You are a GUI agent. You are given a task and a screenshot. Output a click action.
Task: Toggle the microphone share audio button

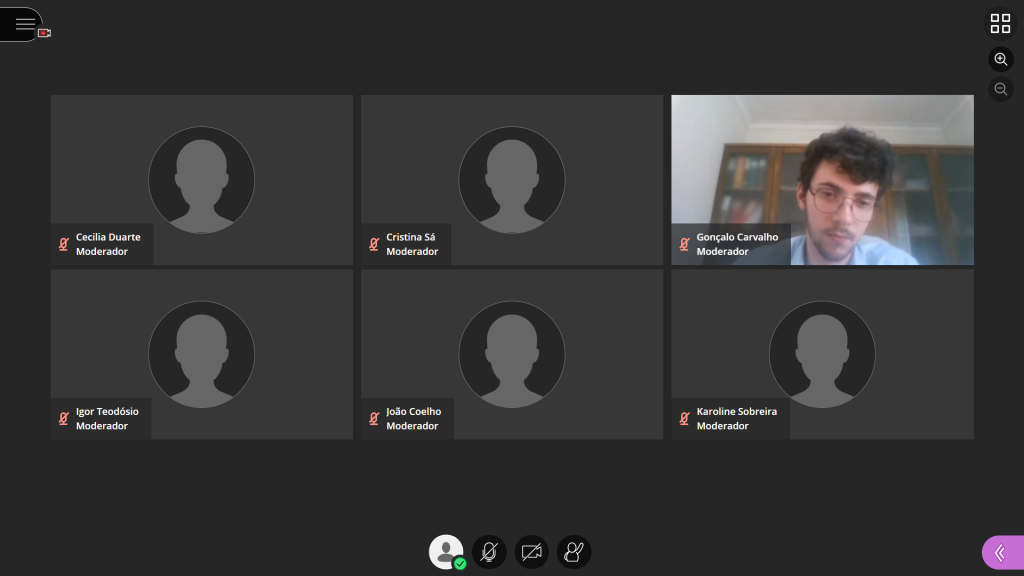489,551
